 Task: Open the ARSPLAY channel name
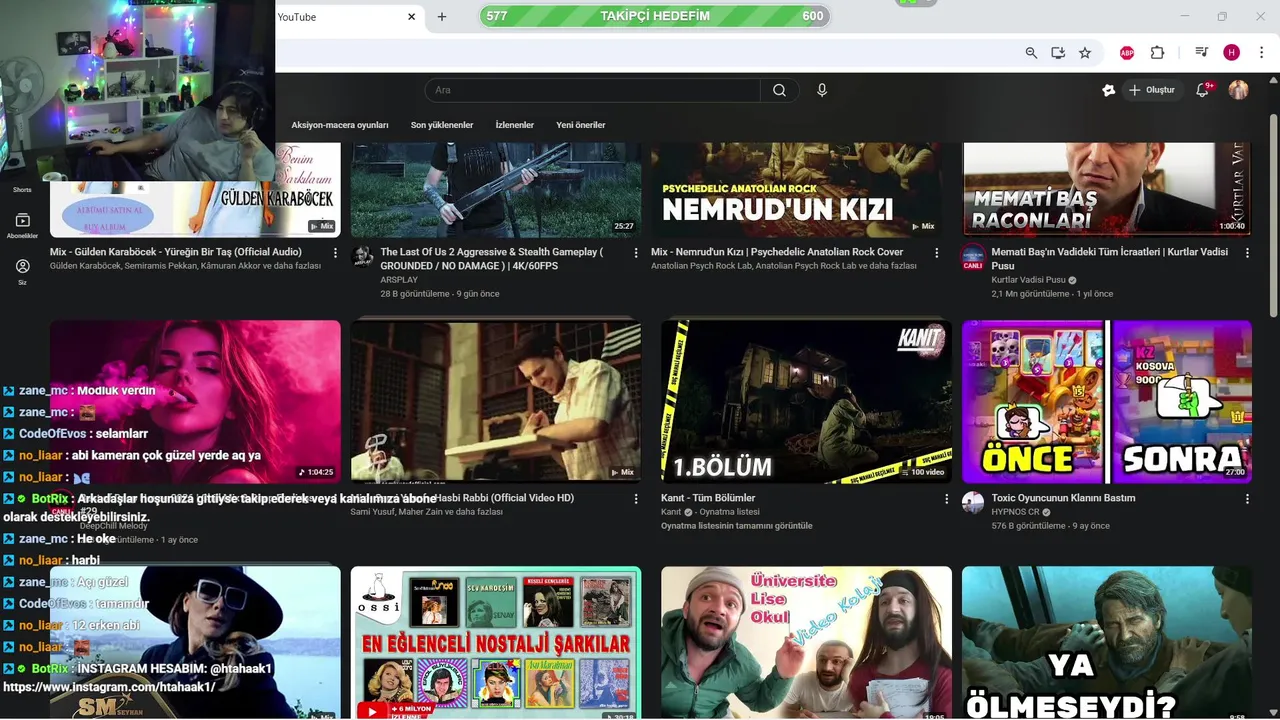[399, 280]
